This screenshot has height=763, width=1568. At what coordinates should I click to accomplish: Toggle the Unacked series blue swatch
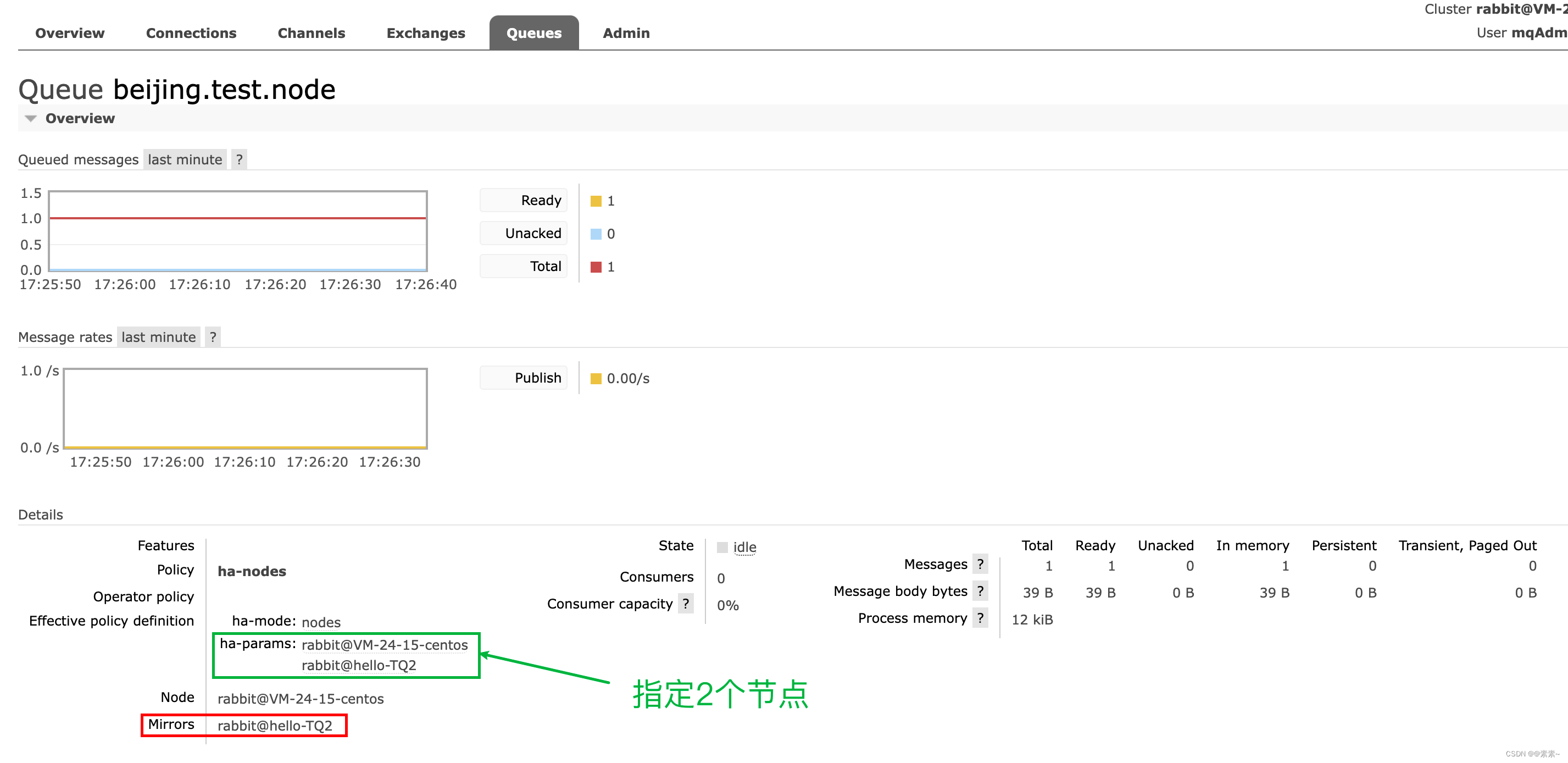coord(596,234)
